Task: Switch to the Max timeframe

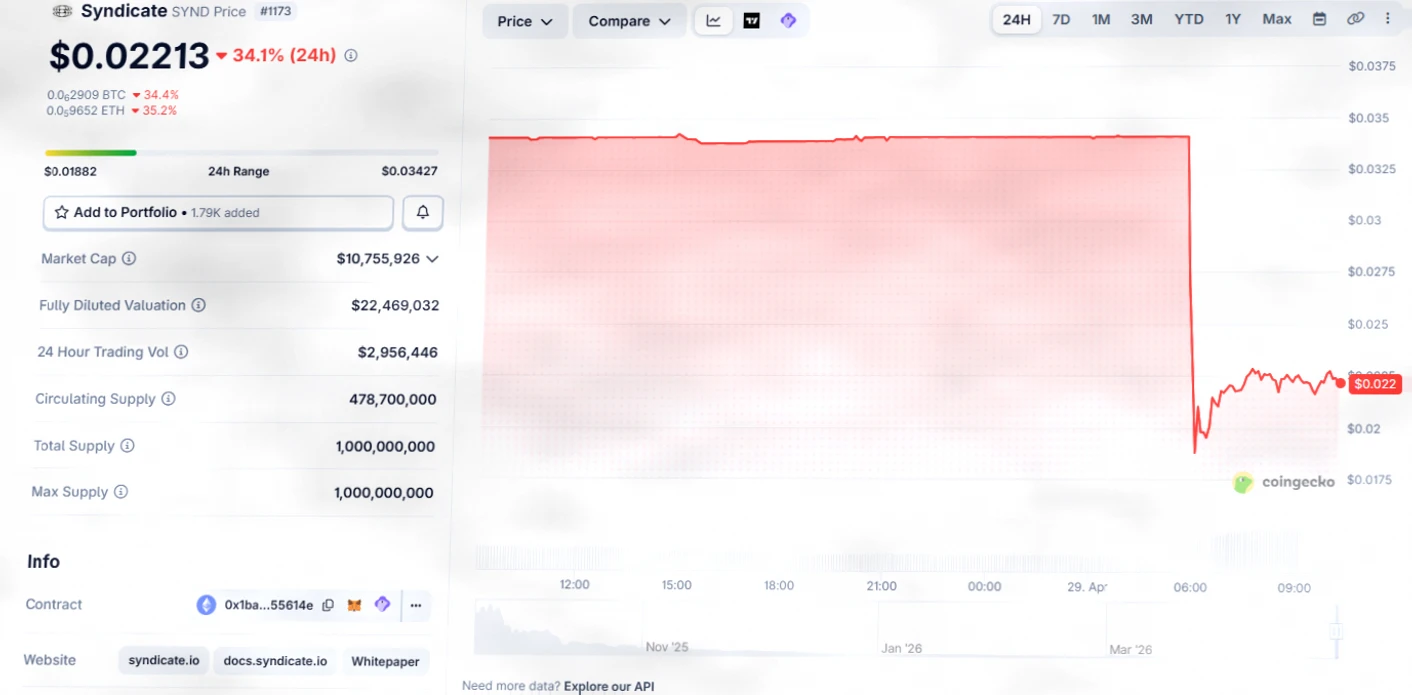Action: (1277, 19)
